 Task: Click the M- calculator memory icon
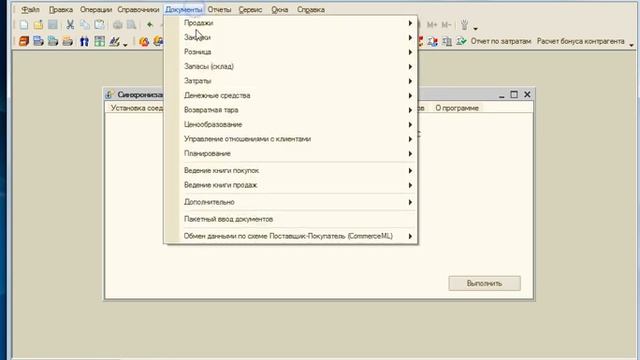[446, 25]
